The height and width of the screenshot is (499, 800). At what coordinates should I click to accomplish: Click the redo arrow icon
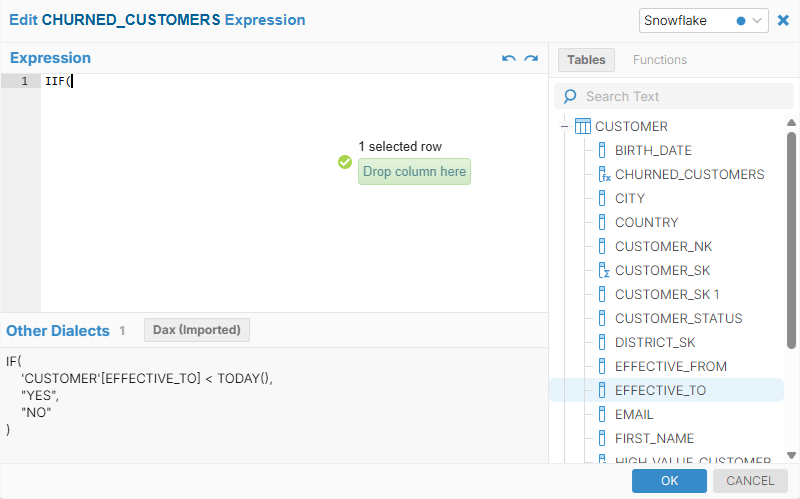point(531,59)
